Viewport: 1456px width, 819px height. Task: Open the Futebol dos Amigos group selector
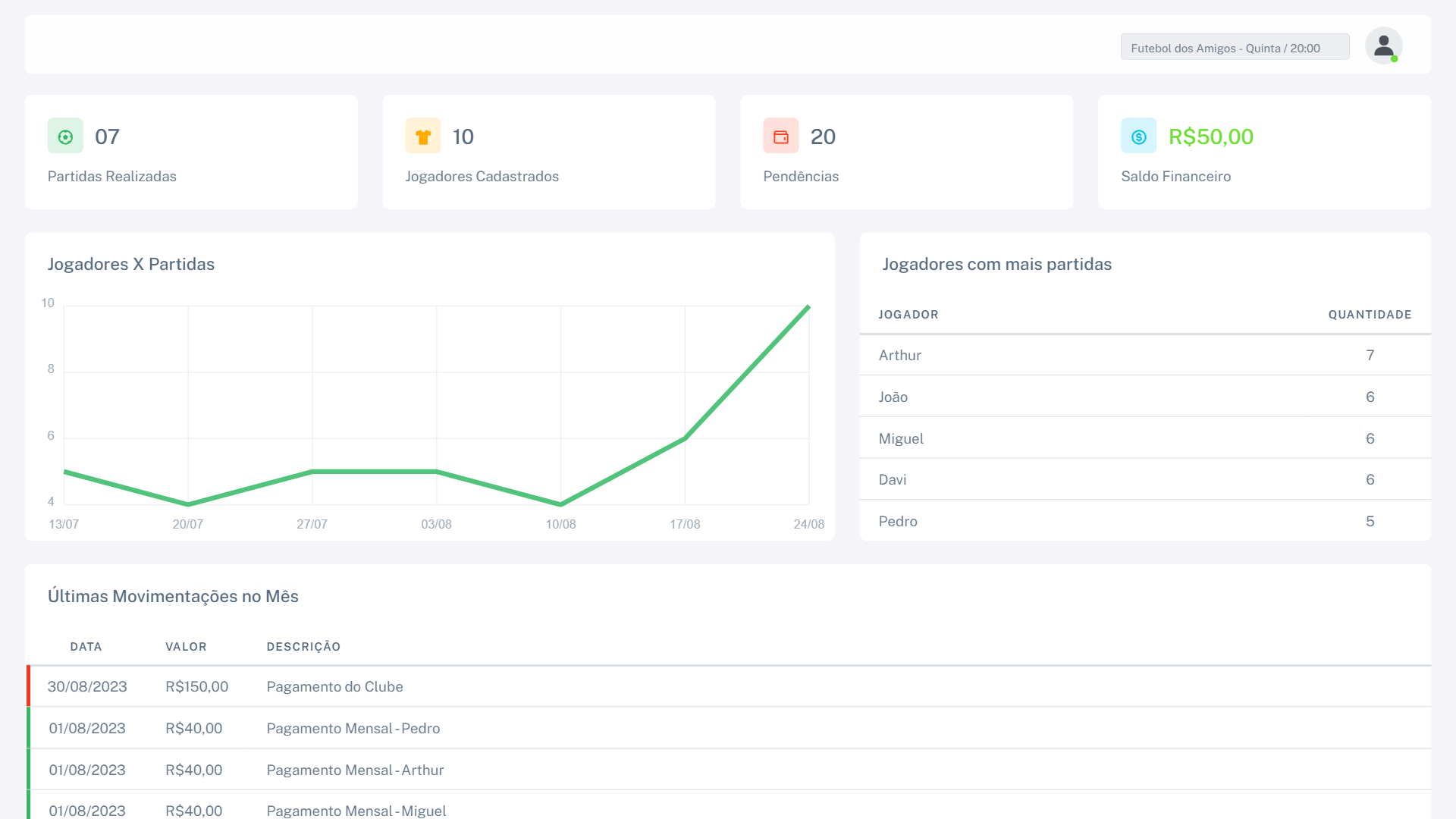click(1235, 47)
